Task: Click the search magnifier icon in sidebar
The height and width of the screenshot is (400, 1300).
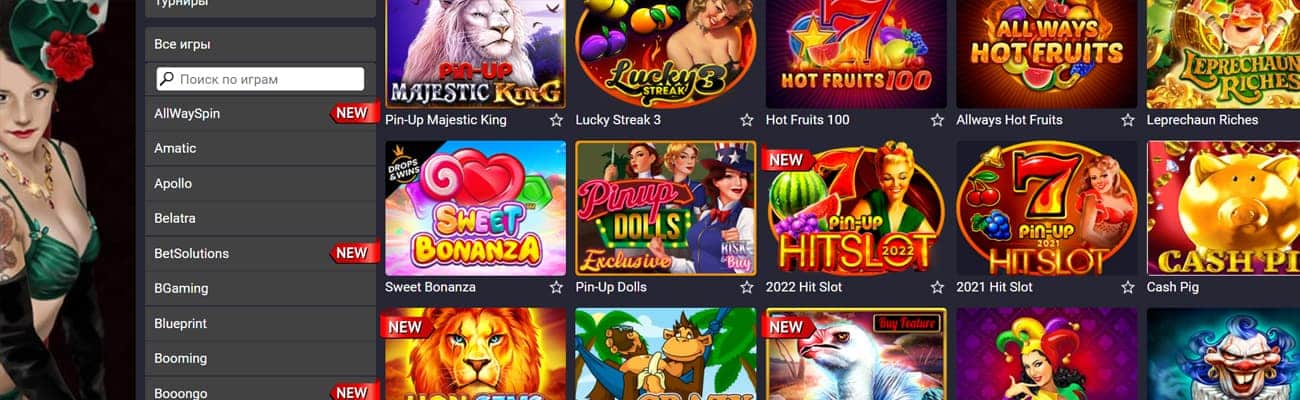Action: 168,79
